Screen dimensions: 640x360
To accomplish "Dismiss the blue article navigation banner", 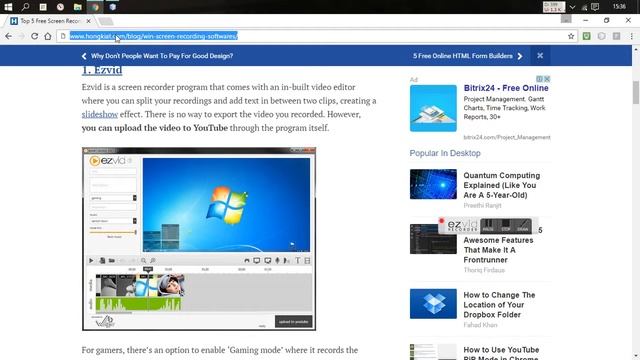I will tap(540, 56).
